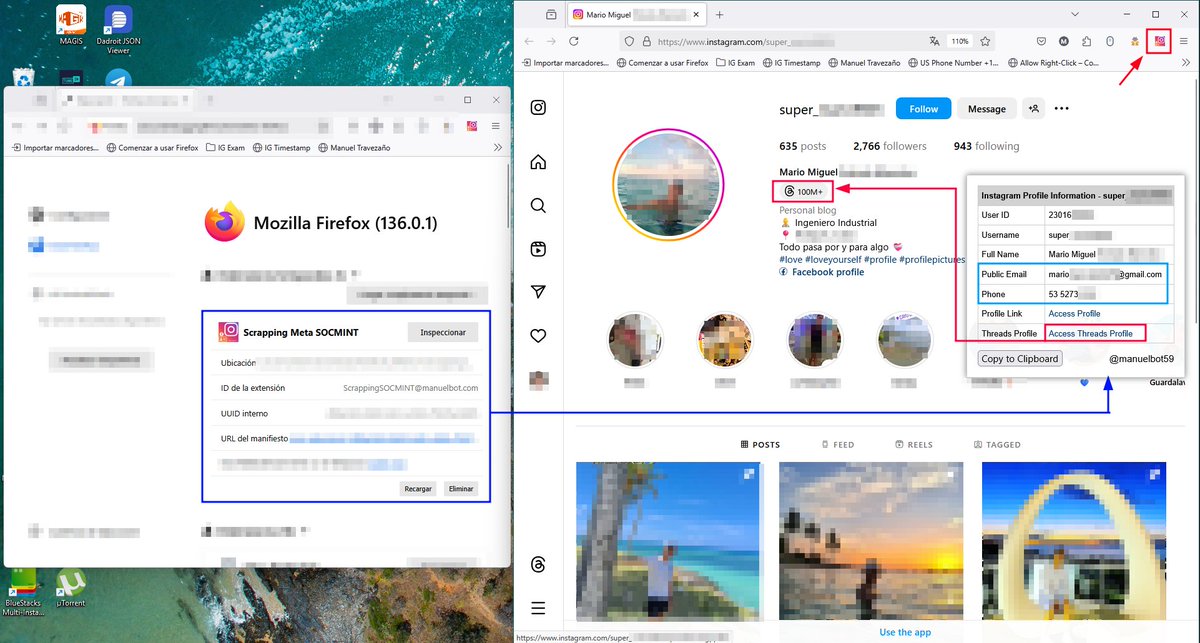Open Messages paper-plane icon in sidebar
This screenshot has width=1200, height=643.
point(538,292)
